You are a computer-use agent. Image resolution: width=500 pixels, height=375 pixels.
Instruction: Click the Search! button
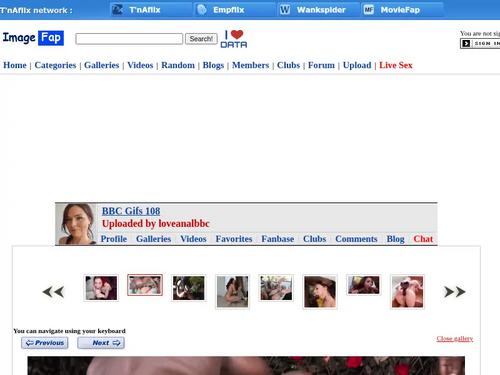click(x=201, y=39)
